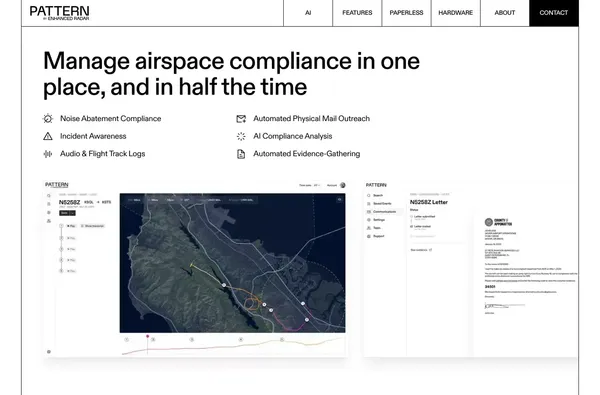
Task: Click the first Play button in the audio log list
Action: pos(71,226)
